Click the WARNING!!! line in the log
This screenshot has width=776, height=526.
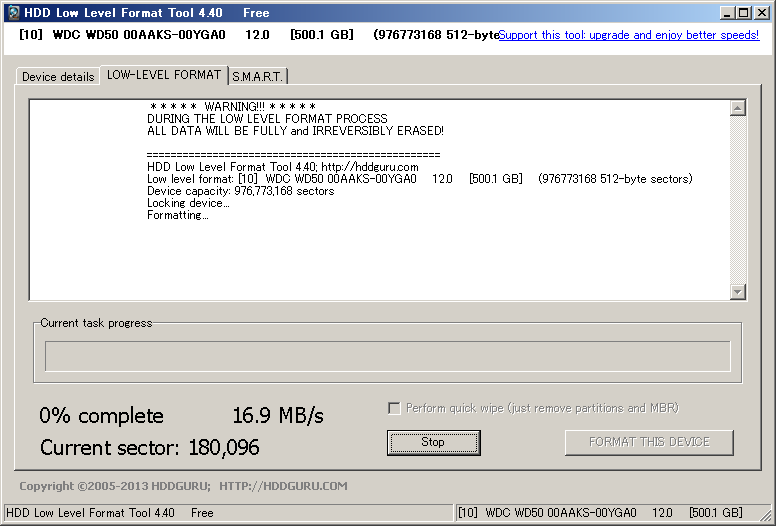(x=232, y=107)
